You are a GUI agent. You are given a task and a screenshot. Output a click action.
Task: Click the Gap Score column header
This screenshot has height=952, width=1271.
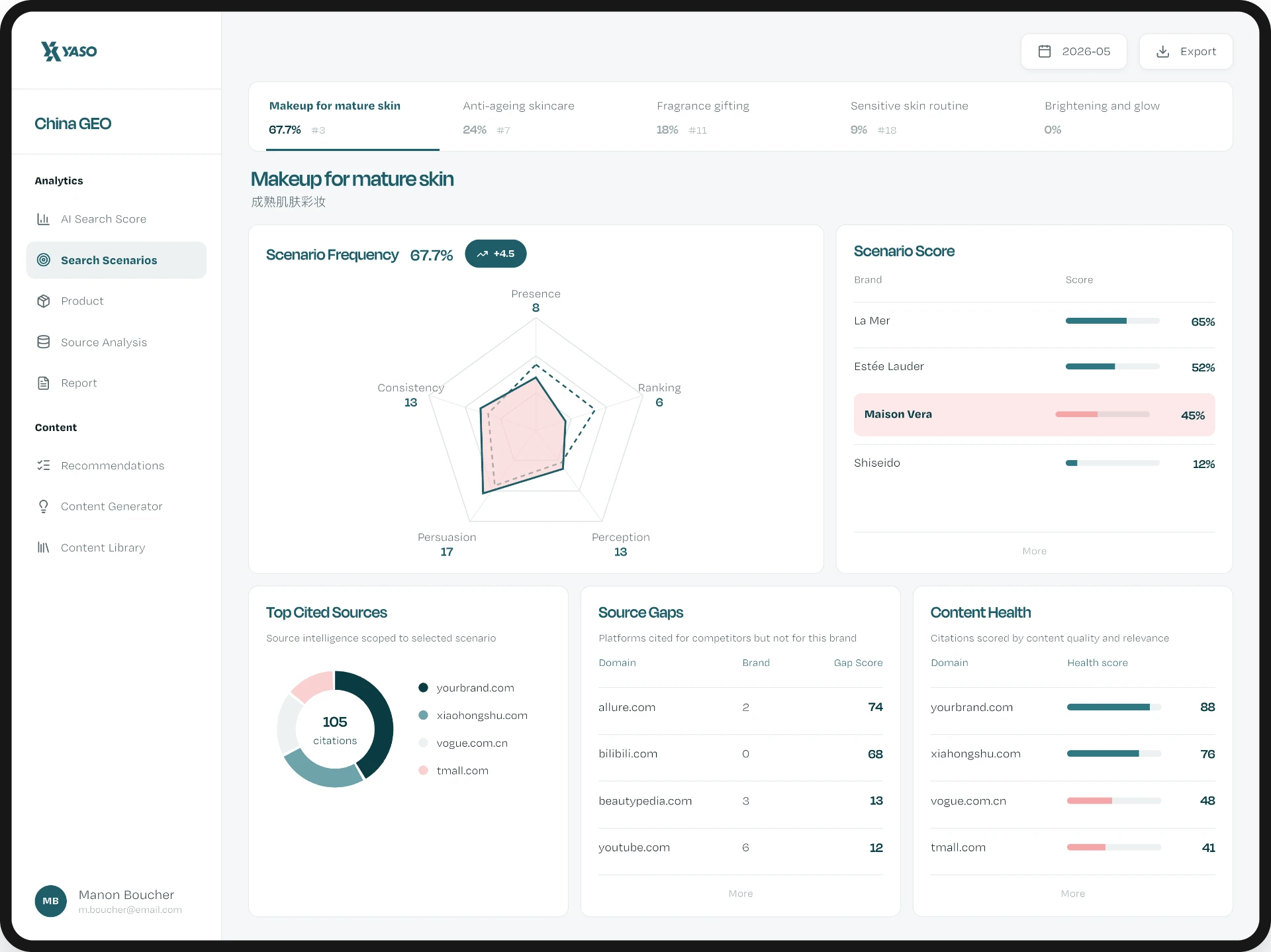coord(858,663)
